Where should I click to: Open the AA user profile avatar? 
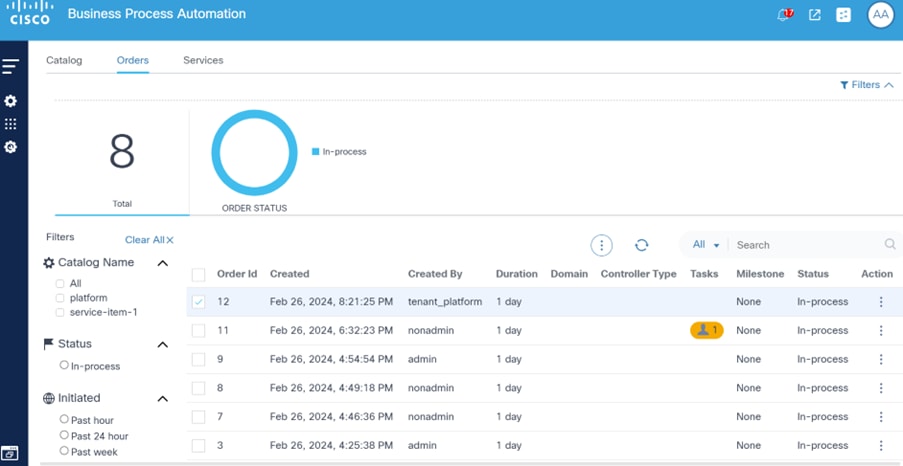click(x=880, y=15)
